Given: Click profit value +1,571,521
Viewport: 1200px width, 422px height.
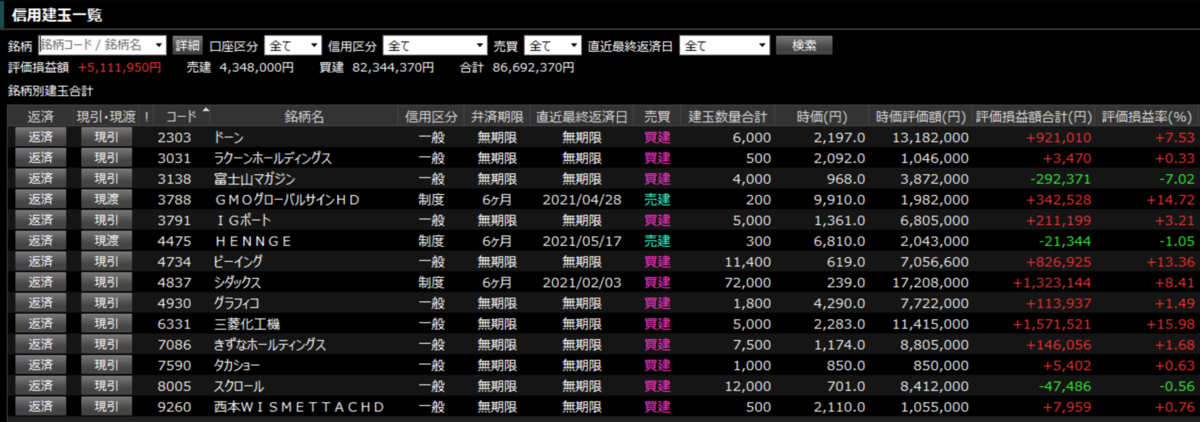Looking at the screenshot, I should click(x=1052, y=323).
